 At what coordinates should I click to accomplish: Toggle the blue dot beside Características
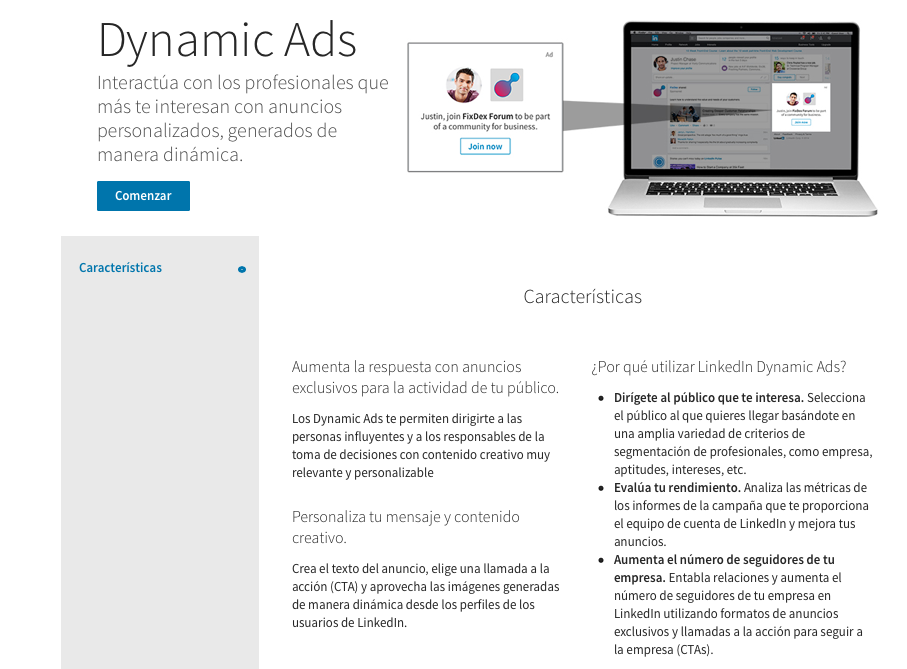coord(241,268)
